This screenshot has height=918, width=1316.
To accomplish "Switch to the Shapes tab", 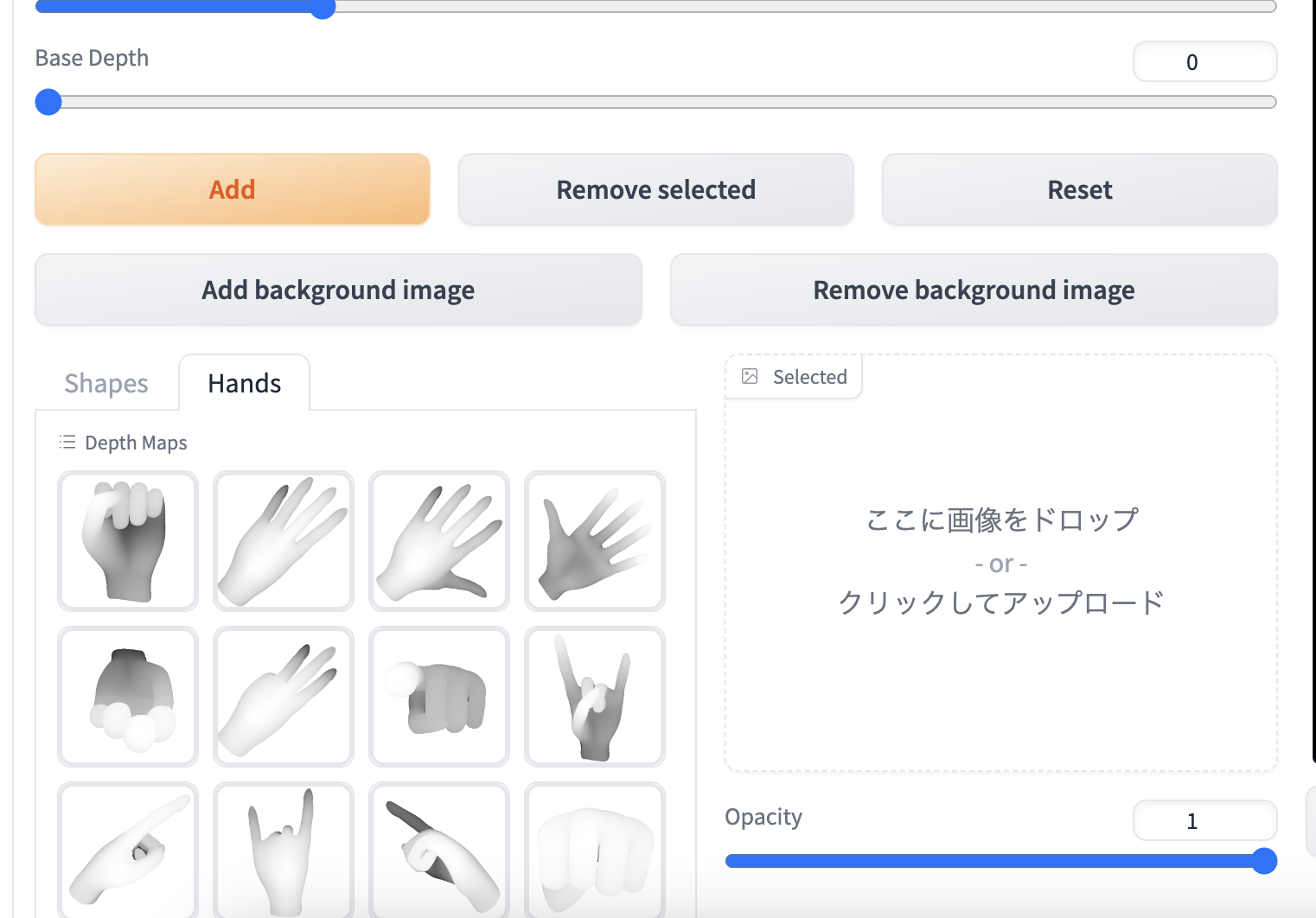I will point(105,383).
